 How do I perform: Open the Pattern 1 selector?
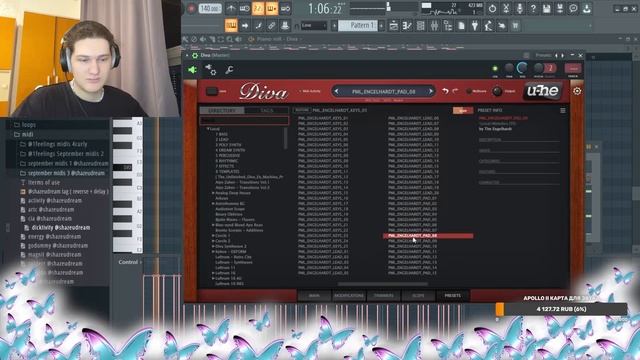(x=358, y=26)
